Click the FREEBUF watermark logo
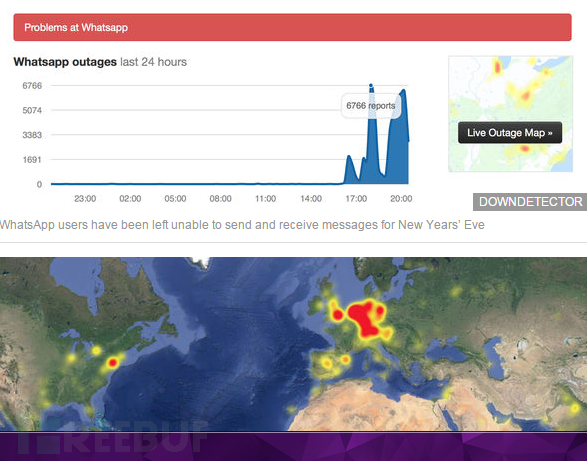 [112, 436]
